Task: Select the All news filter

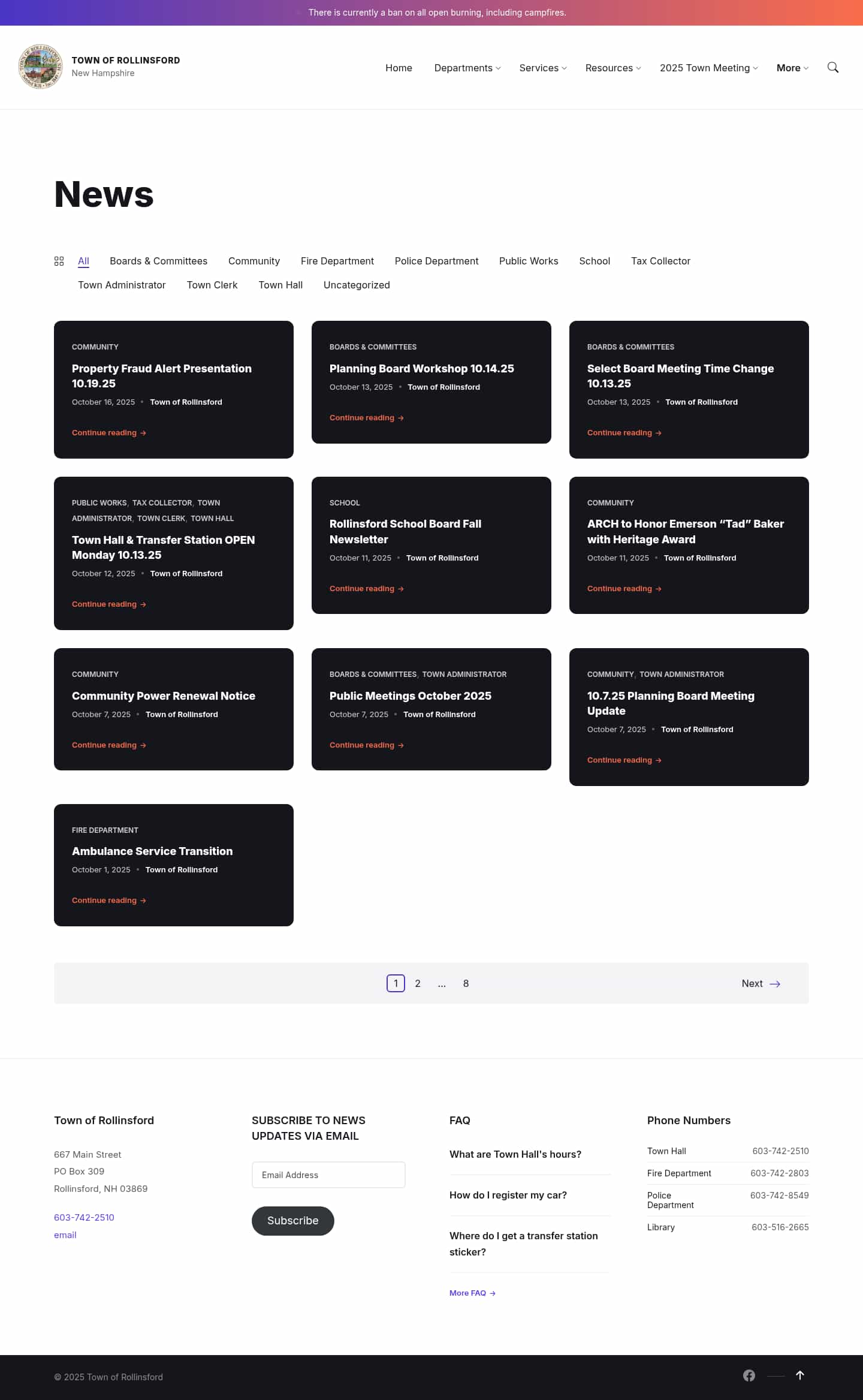Action: pyautogui.click(x=83, y=261)
